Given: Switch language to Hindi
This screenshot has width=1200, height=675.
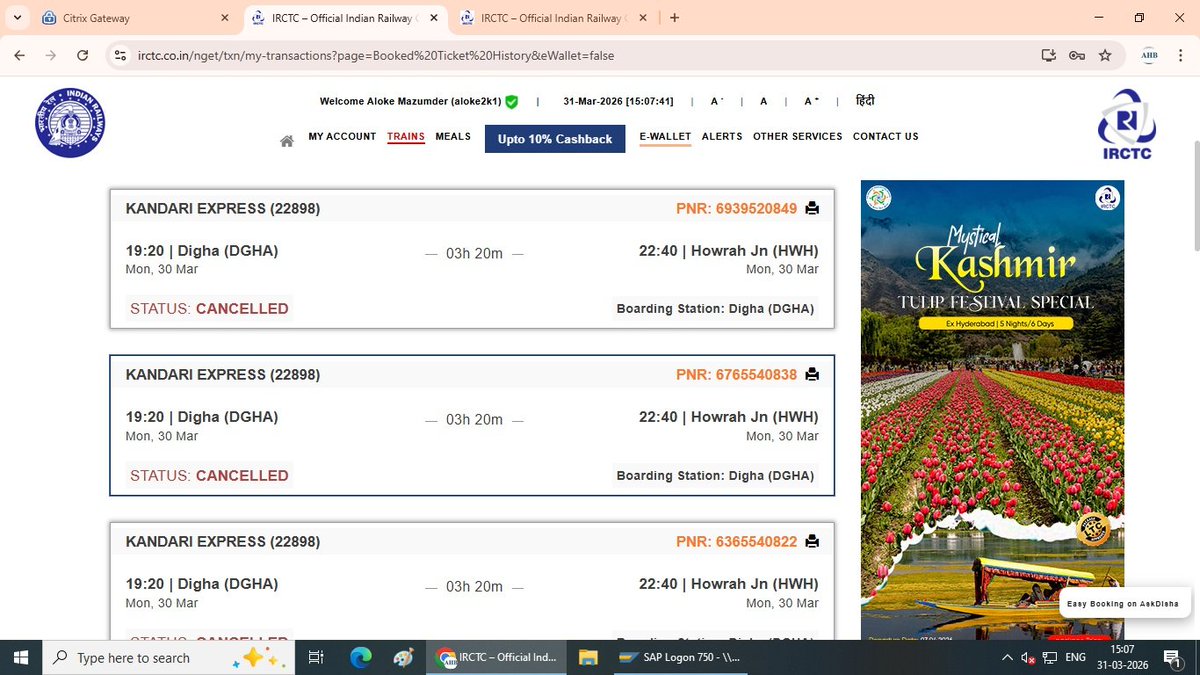Looking at the screenshot, I should pos(866,101).
